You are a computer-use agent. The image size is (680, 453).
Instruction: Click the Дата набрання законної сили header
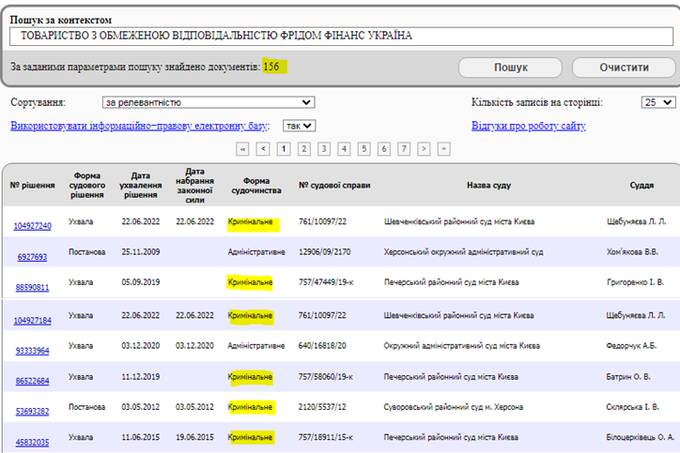click(x=195, y=186)
